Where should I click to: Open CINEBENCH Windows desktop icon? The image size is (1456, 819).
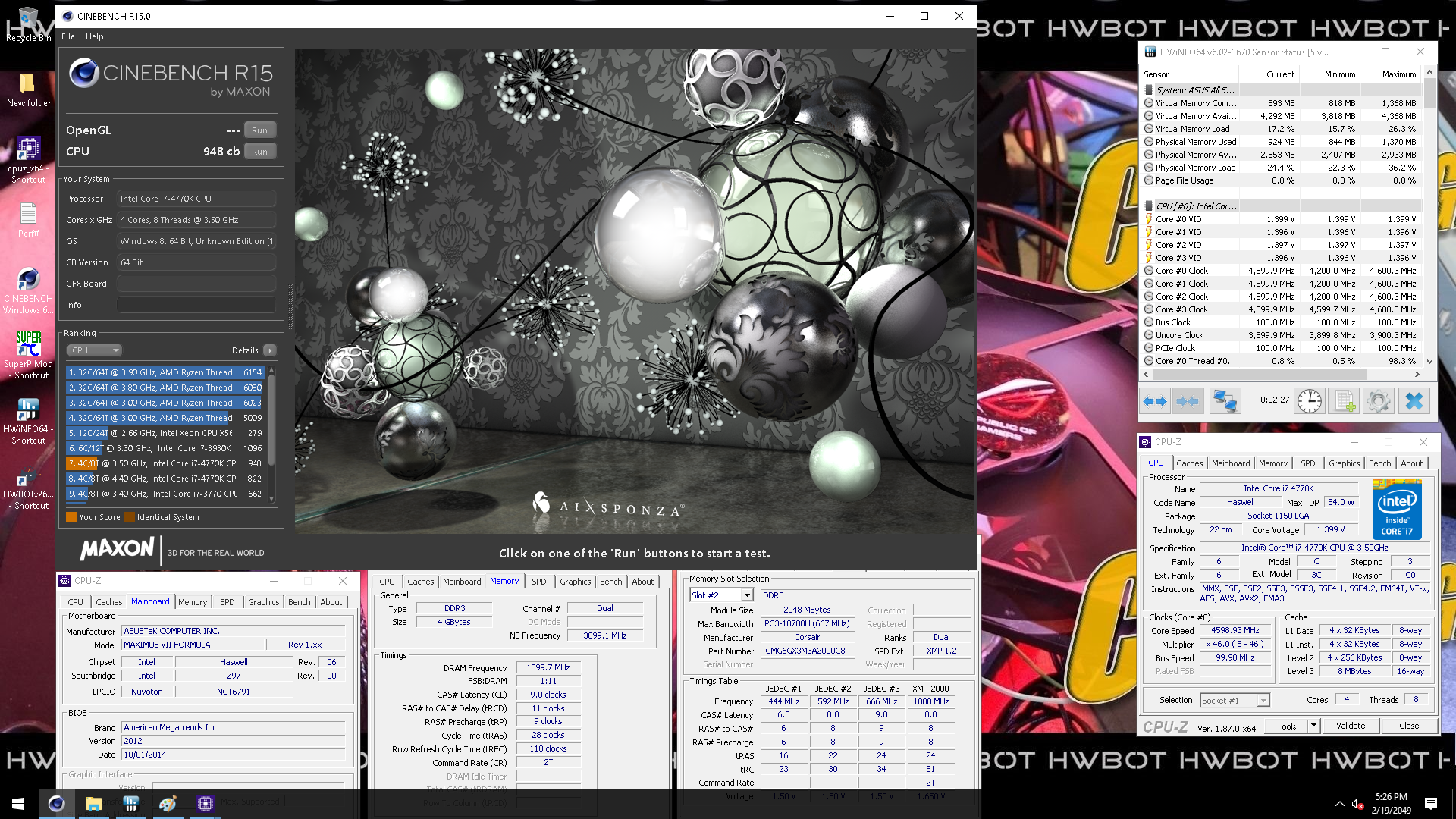tap(29, 290)
